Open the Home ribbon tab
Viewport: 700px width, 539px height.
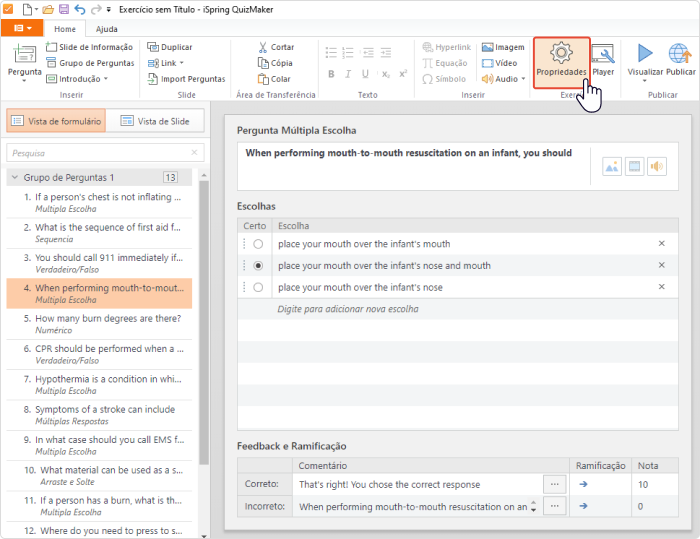65,29
